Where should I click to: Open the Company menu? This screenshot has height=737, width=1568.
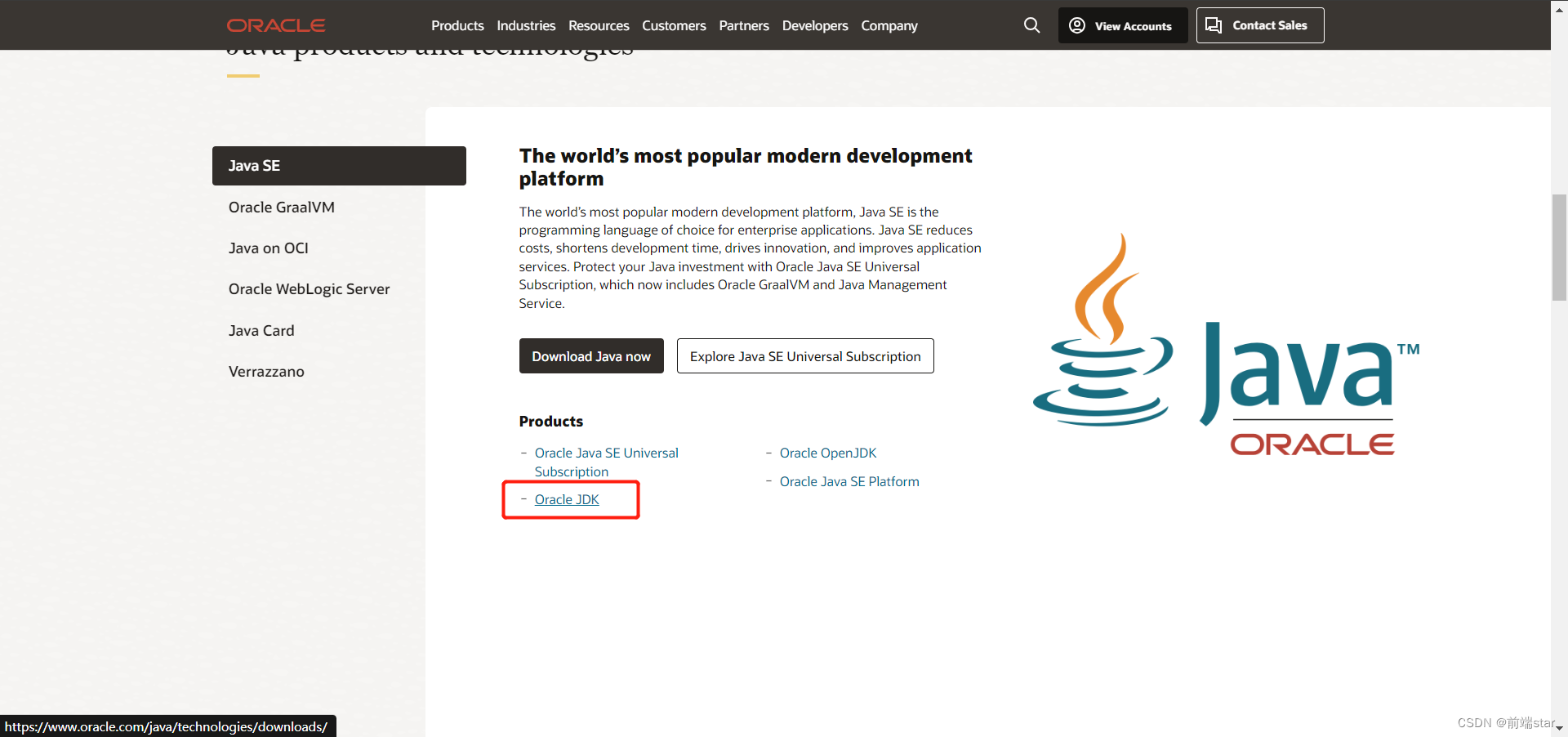click(x=889, y=25)
